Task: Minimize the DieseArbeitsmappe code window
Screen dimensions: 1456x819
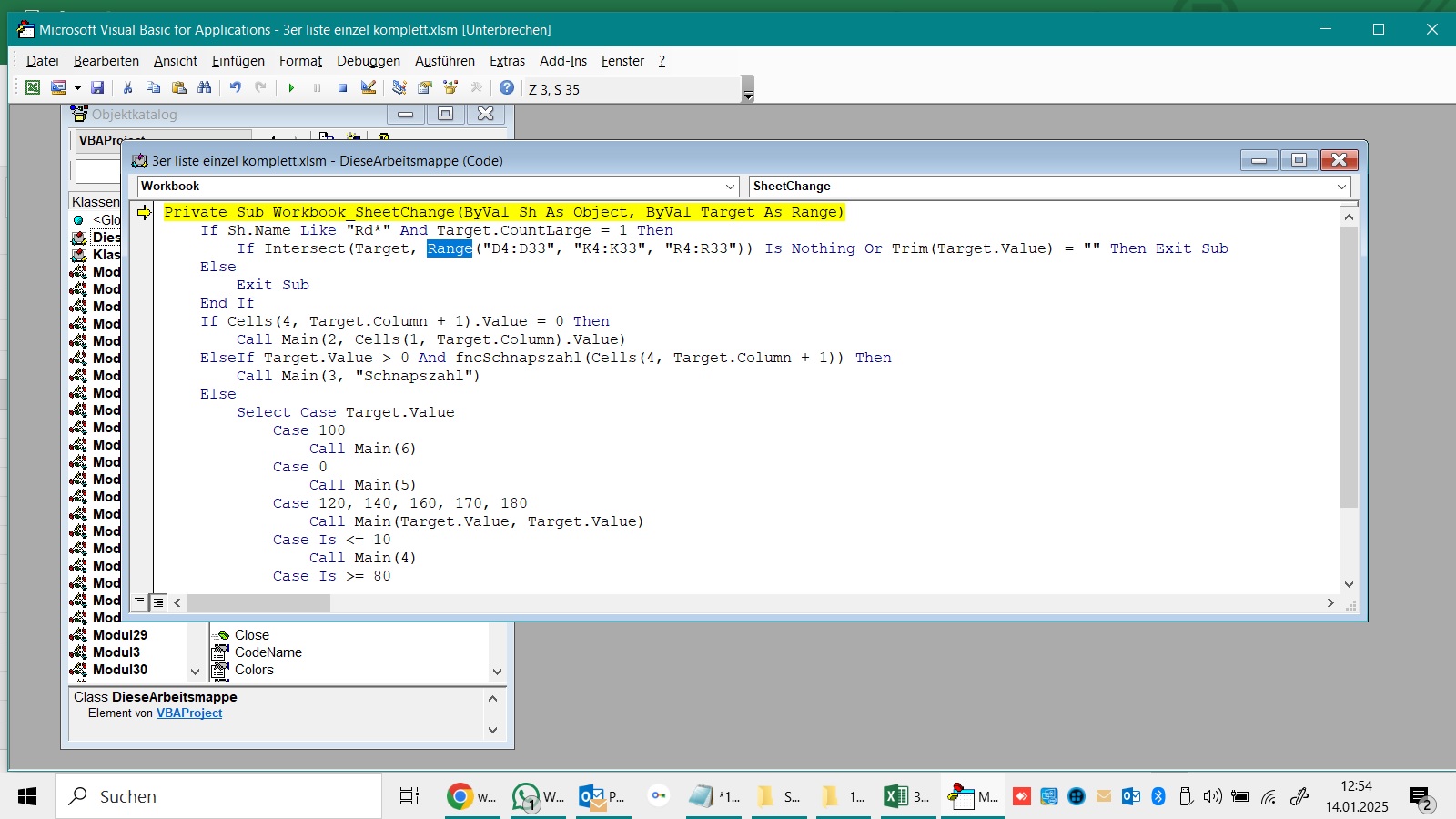Action: coord(1259,160)
